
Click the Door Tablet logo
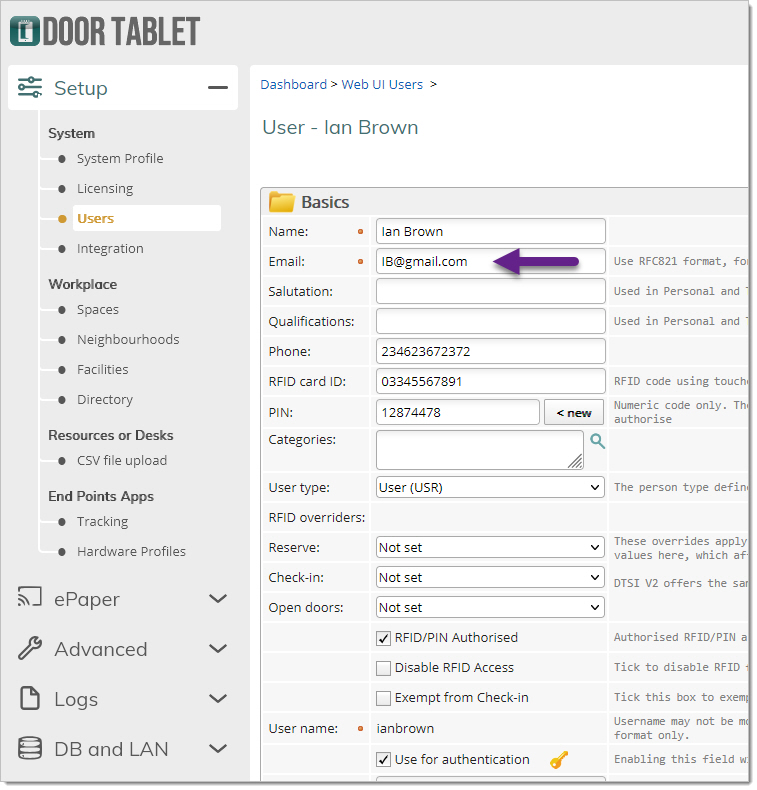[105, 31]
